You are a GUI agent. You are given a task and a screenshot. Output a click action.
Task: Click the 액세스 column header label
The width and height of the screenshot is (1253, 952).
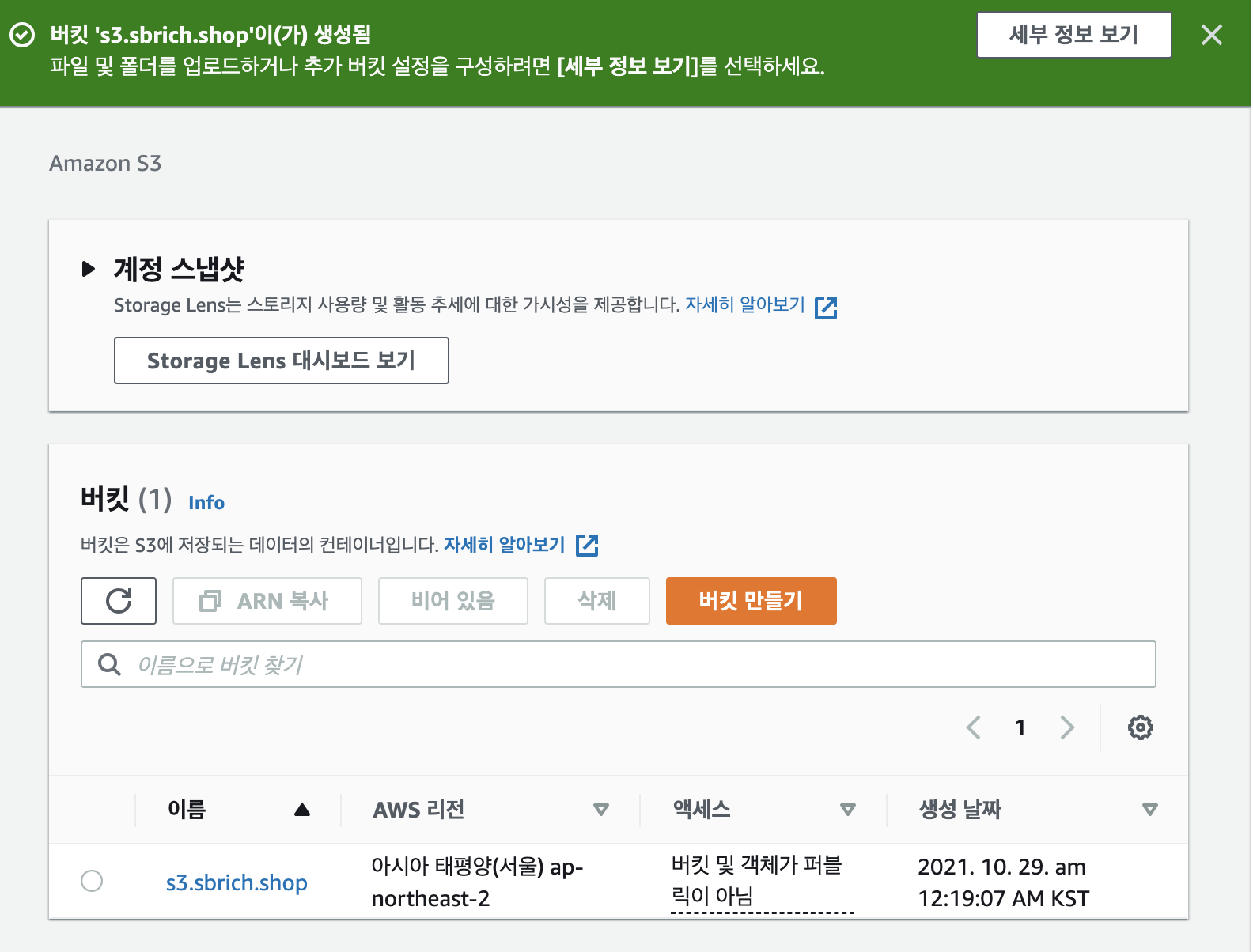tap(702, 810)
